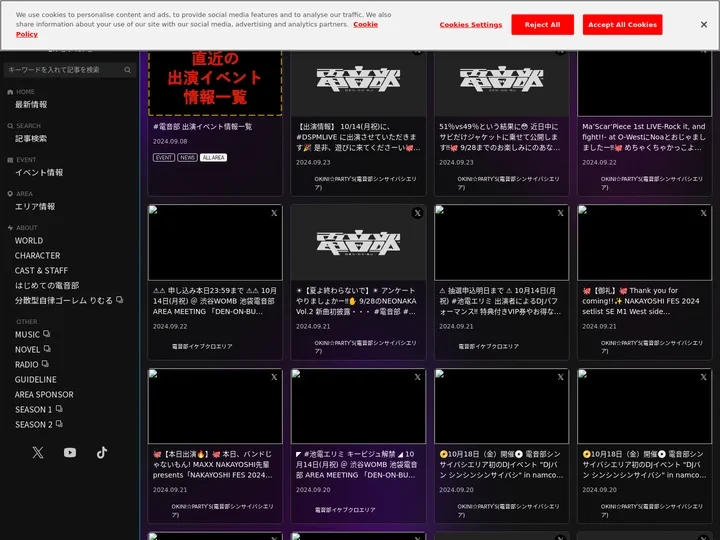Open エリア情報 in the sidebar

coord(35,207)
